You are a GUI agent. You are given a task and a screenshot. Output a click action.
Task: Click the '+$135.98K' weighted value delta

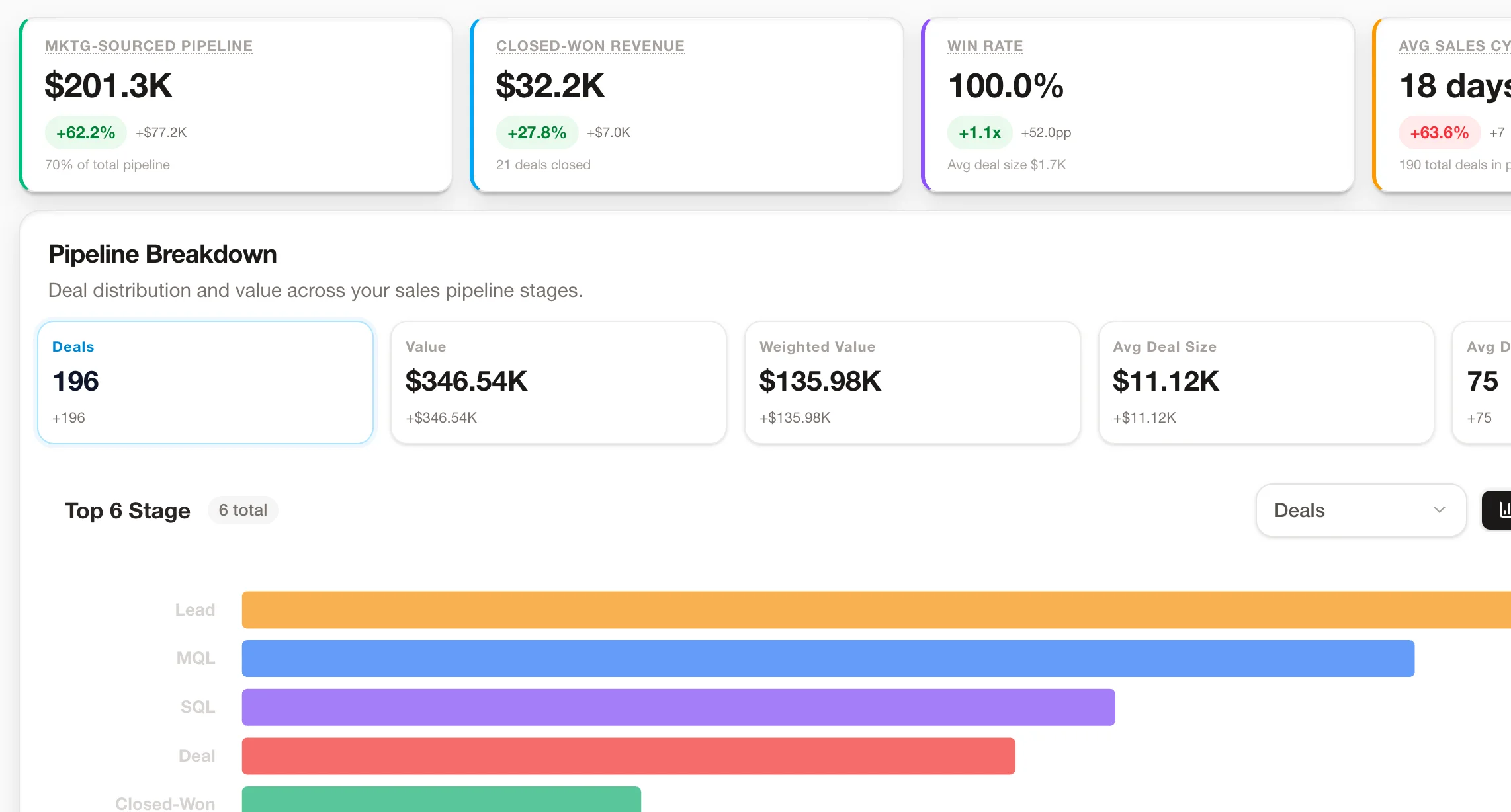(x=795, y=418)
